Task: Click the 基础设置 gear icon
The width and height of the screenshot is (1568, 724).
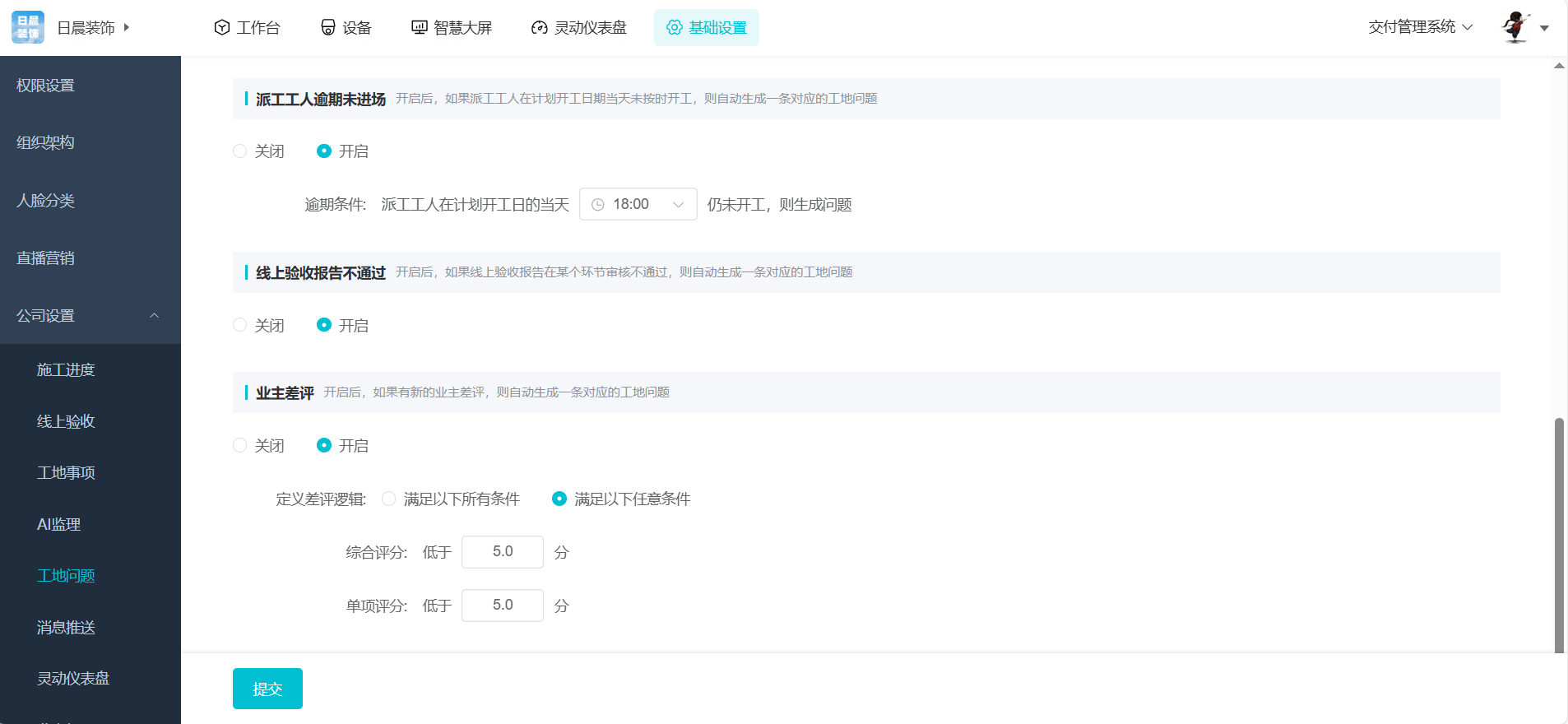Action: click(x=675, y=27)
